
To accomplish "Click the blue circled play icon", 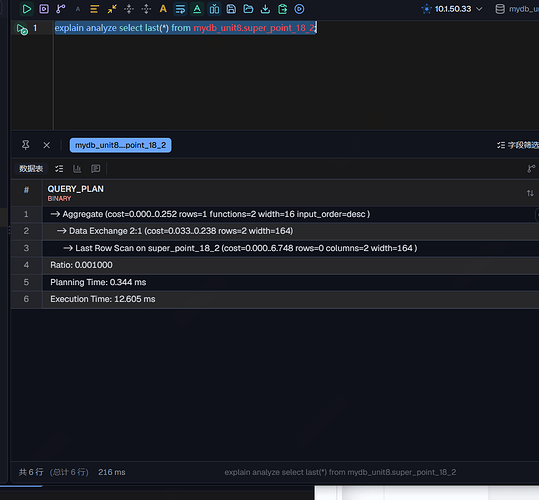I will click(x=299, y=9).
